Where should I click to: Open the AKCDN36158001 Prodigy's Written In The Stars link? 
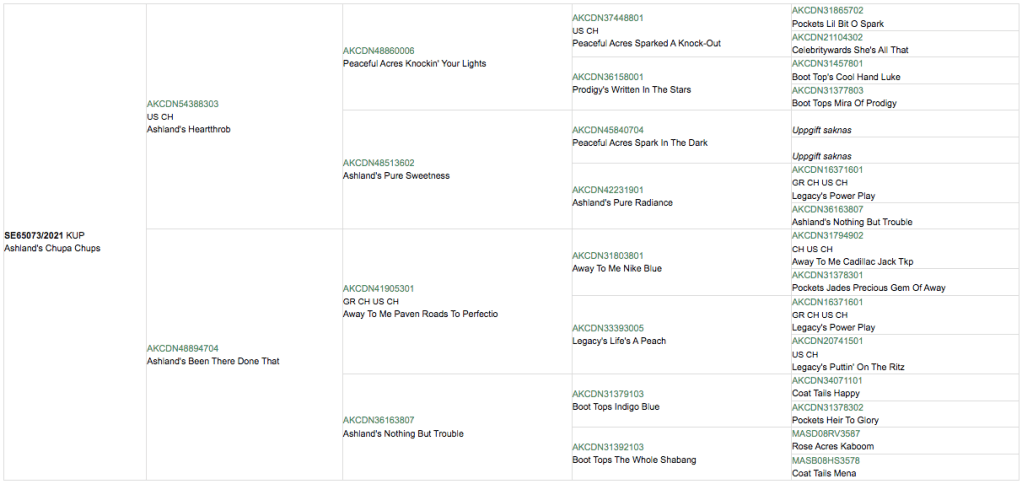[x=607, y=77]
